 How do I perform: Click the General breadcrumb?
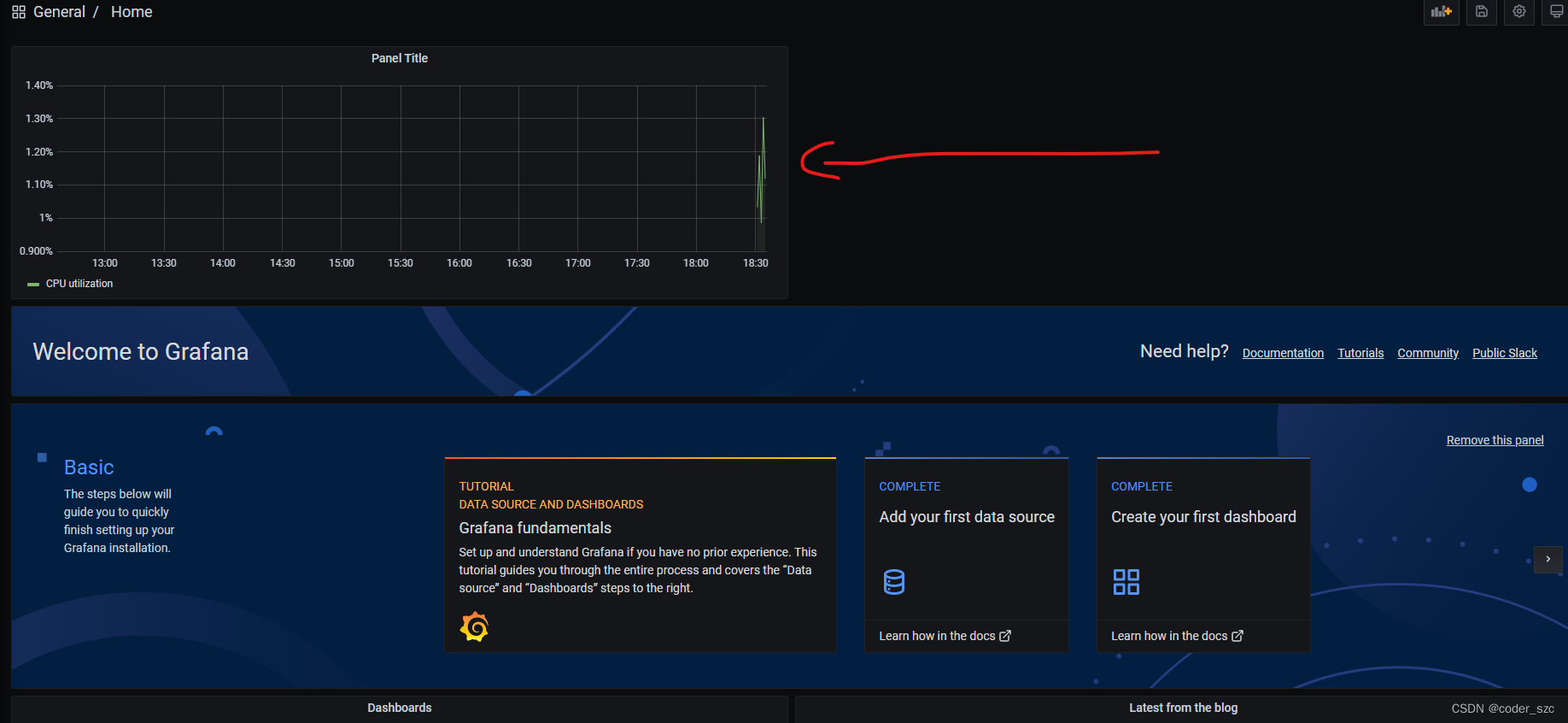click(x=59, y=12)
